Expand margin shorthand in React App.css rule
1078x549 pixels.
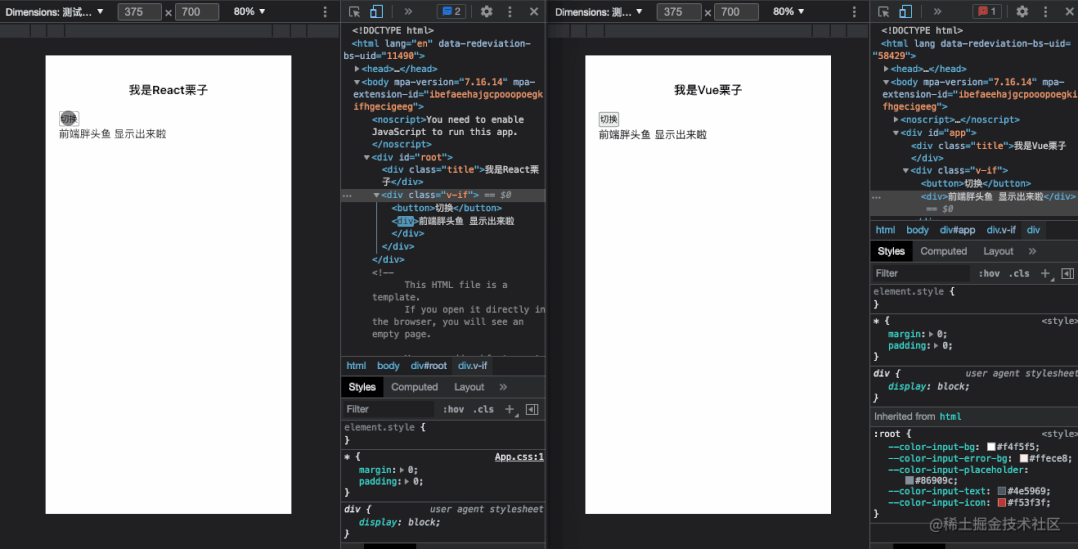(403, 470)
